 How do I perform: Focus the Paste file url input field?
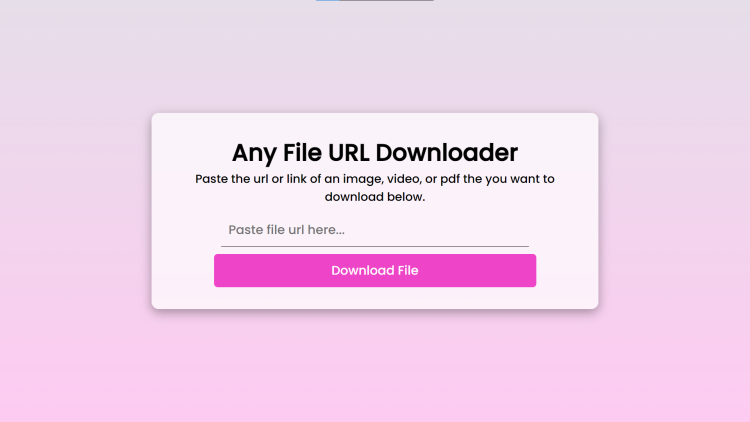point(375,230)
